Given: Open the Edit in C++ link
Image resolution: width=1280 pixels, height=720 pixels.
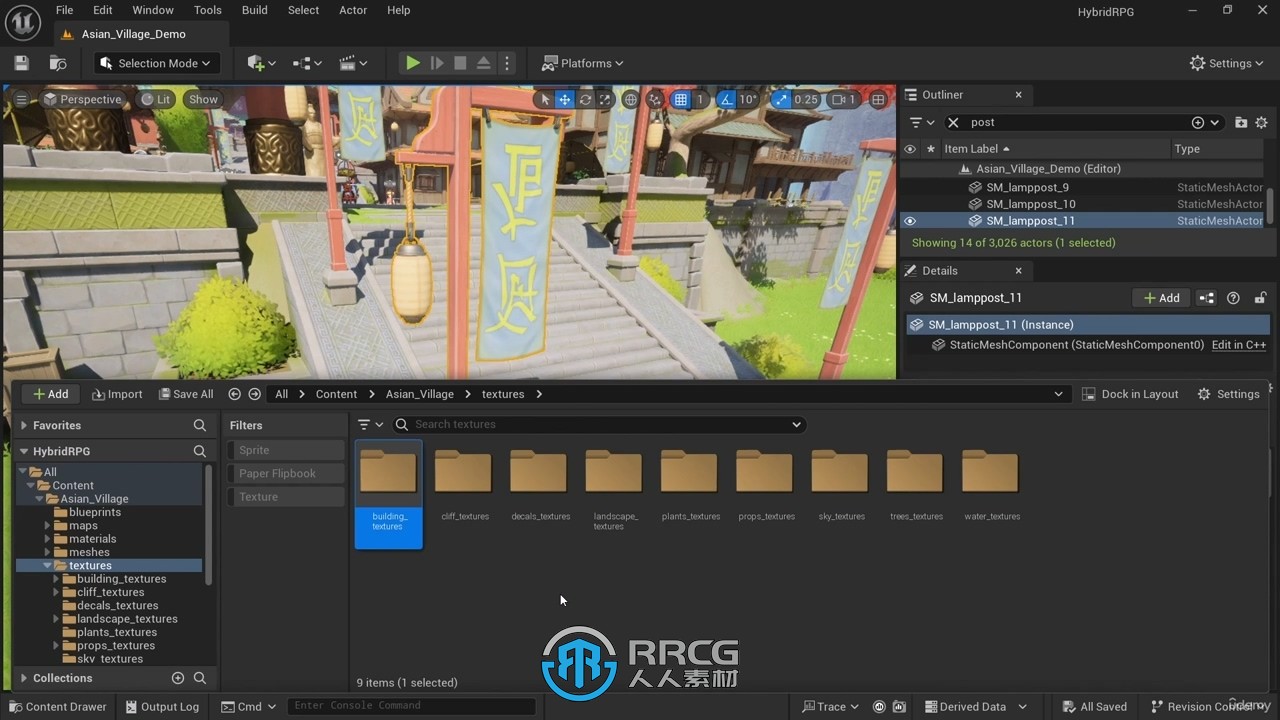Looking at the screenshot, I should tap(1239, 345).
